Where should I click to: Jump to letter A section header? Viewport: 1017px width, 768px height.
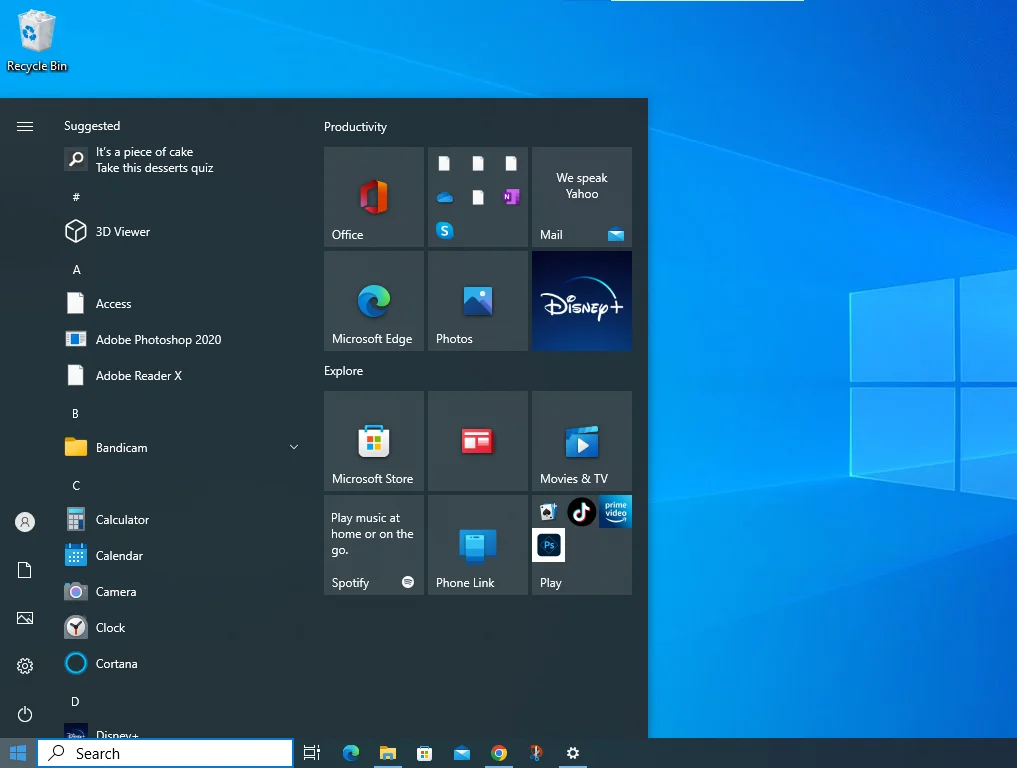click(77, 270)
